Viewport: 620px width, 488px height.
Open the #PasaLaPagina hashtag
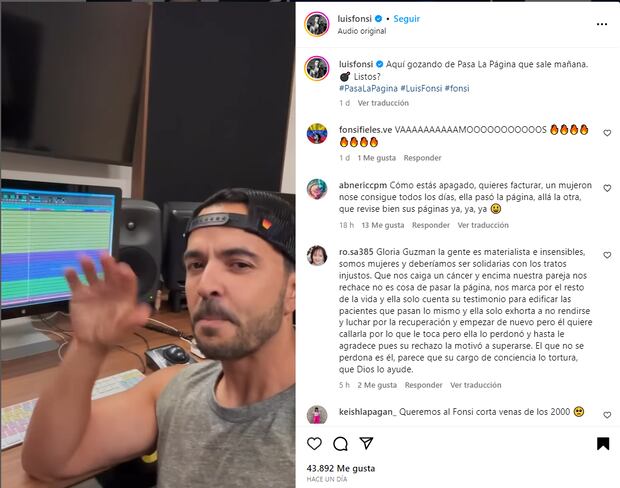[x=368, y=88]
